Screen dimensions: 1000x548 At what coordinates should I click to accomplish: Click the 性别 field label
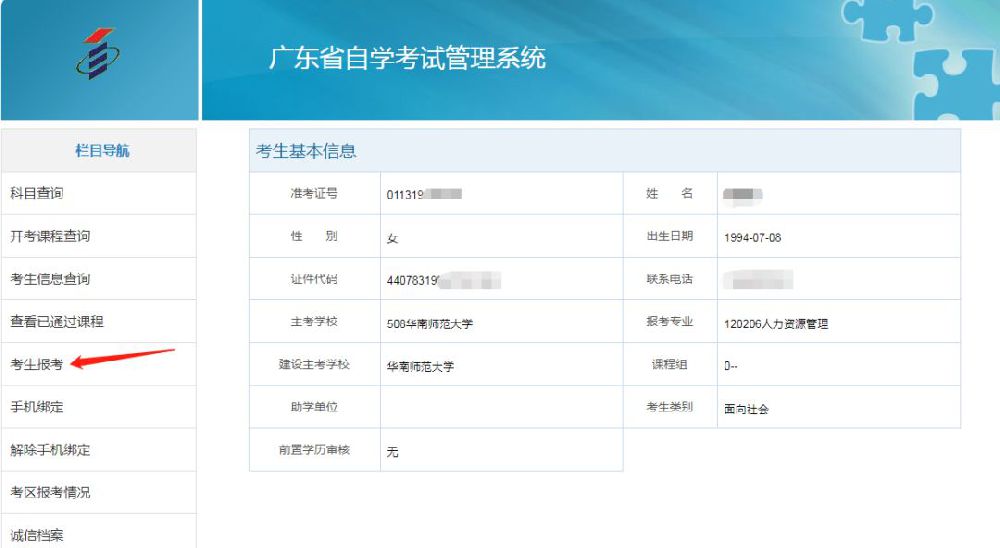coord(314,236)
